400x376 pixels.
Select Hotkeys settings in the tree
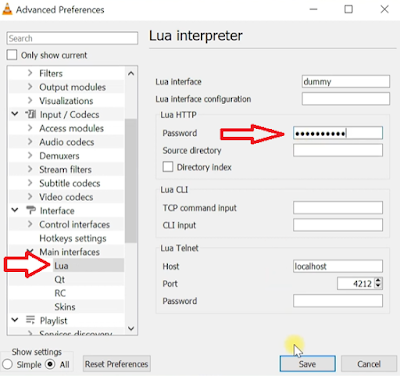[73, 238]
